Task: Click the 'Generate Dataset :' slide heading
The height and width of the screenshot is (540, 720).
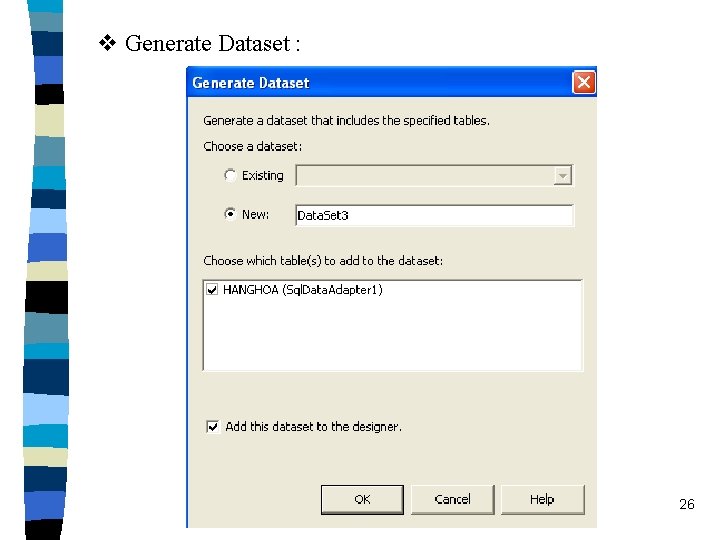Action: click(212, 43)
